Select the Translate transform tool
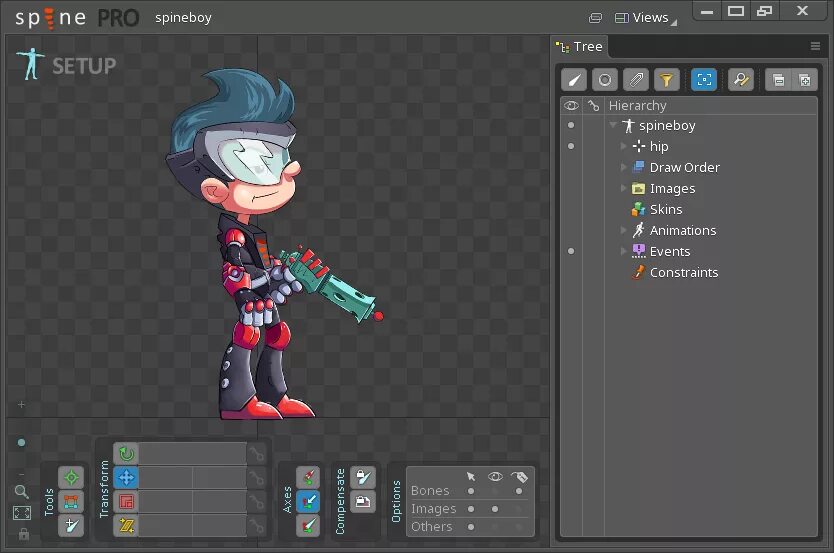834x553 pixels. (126, 477)
